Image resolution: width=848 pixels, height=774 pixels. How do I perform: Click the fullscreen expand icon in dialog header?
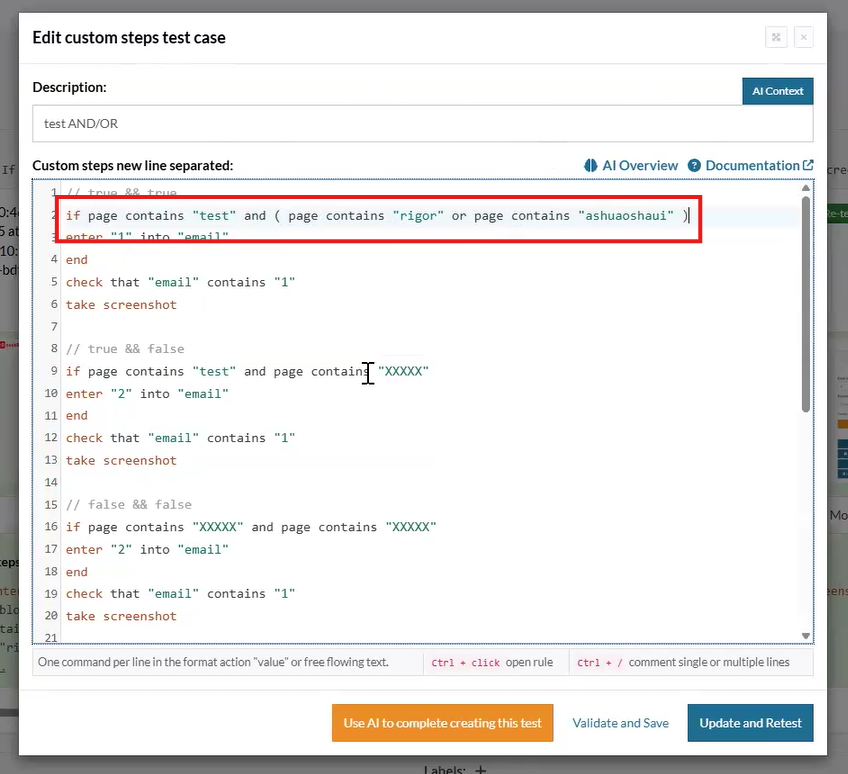click(776, 38)
